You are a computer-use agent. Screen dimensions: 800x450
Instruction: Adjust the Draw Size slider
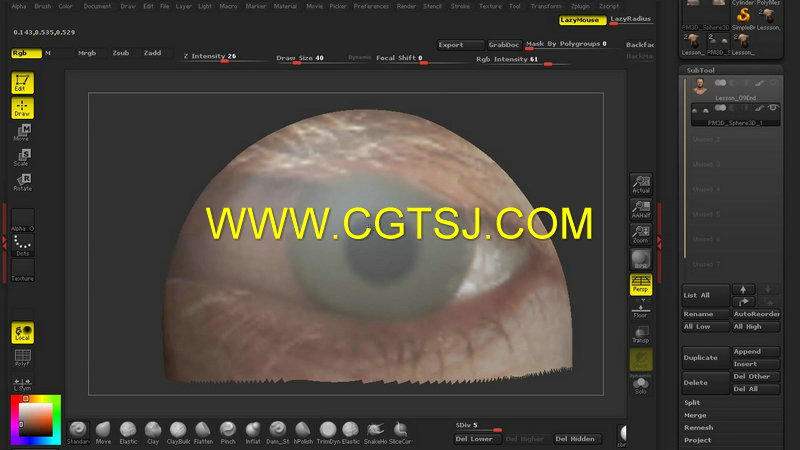309,59
